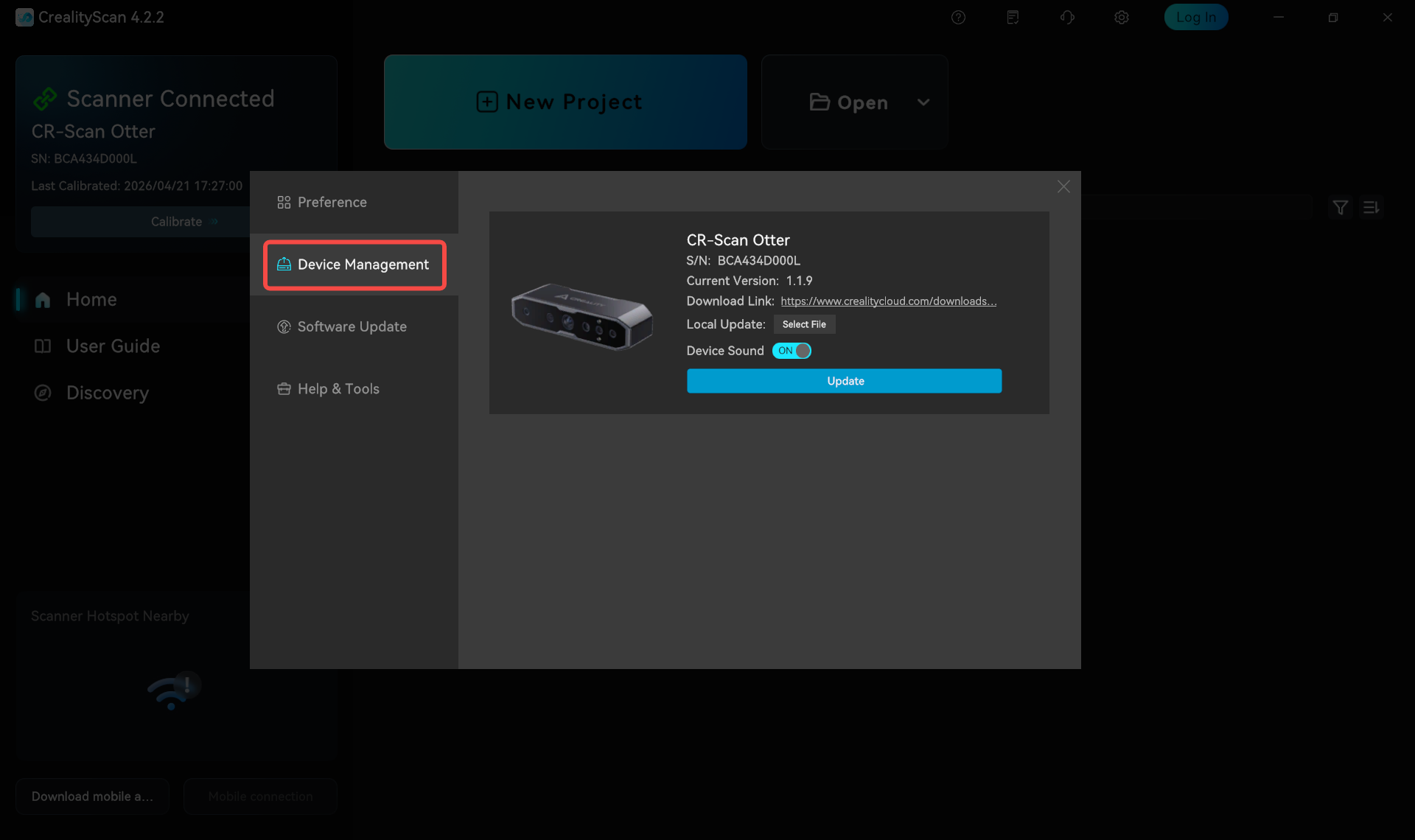Click the Log In button

pyautogui.click(x=1195, y=17)
